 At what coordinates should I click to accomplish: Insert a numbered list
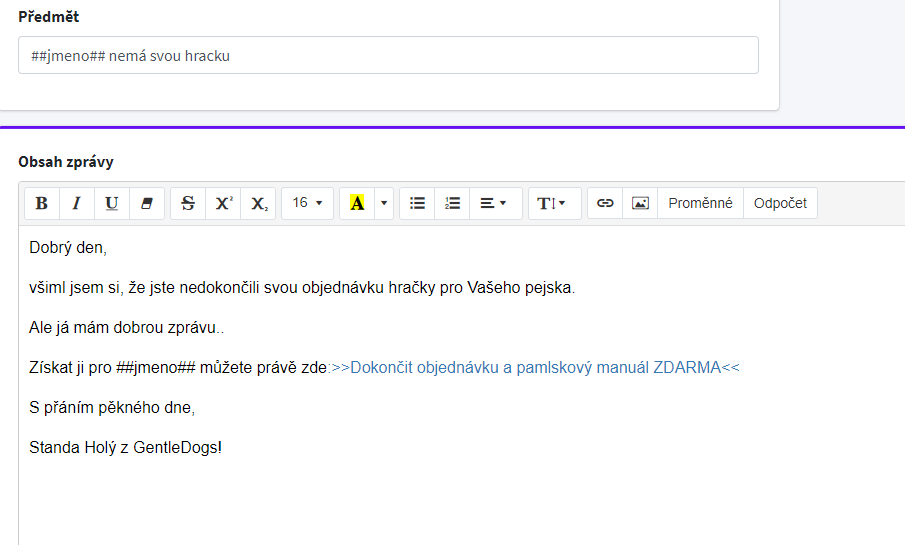452,203
